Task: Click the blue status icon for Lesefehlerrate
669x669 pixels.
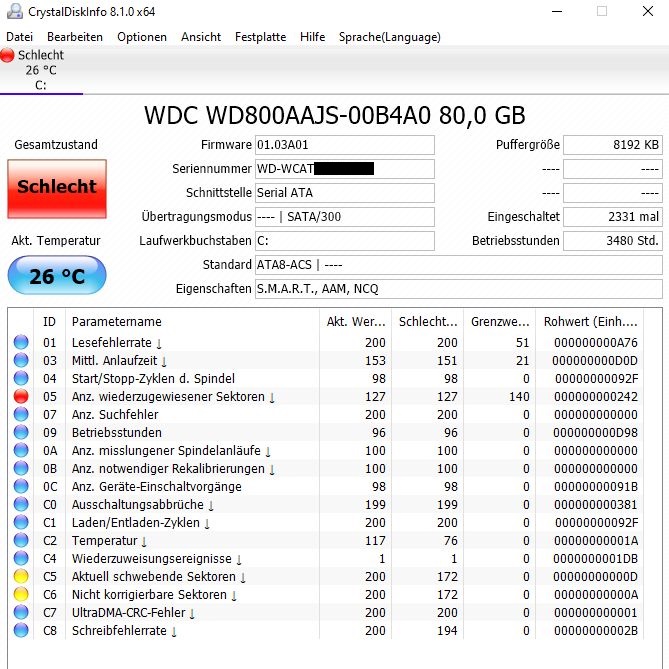Action: point(21,342)
